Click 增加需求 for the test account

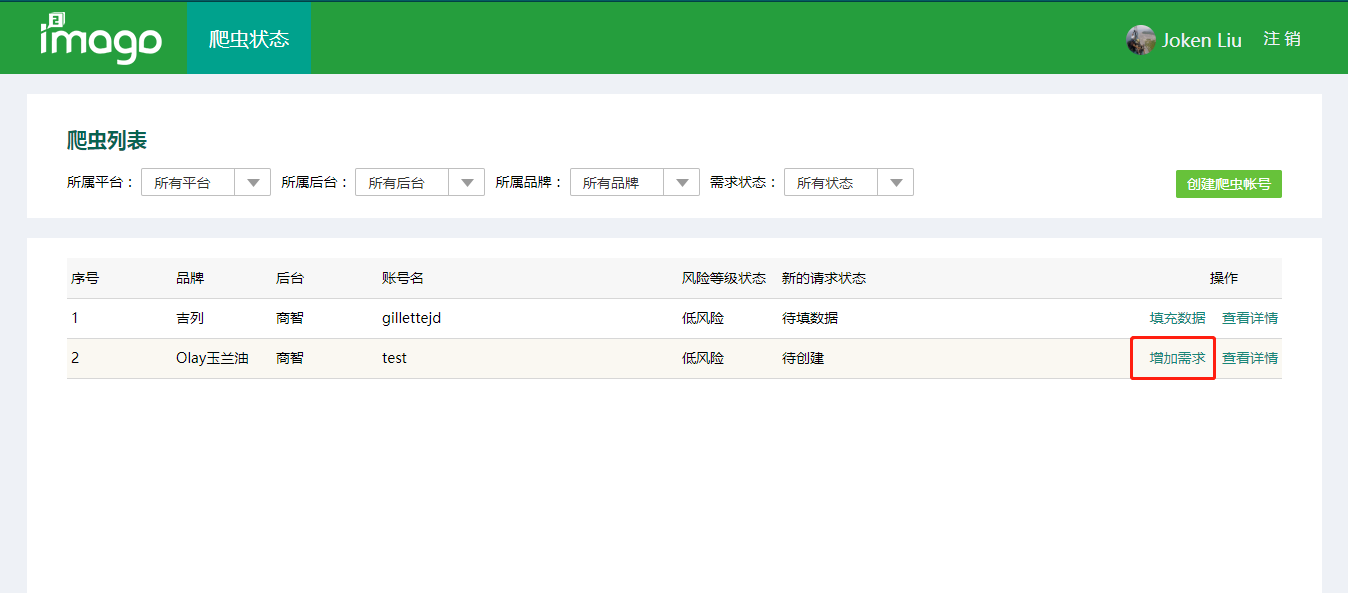tap(1178, 358)
